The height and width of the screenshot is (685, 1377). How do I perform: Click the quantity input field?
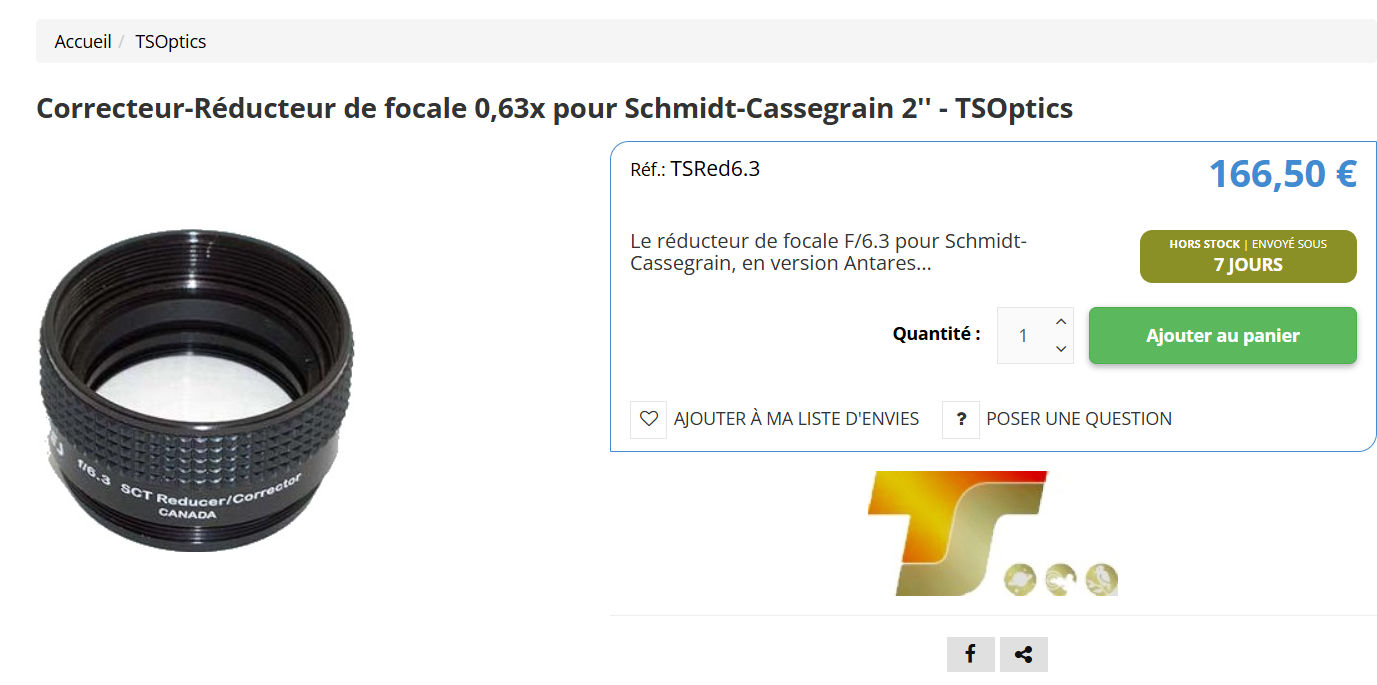(x=1024, y=335)
